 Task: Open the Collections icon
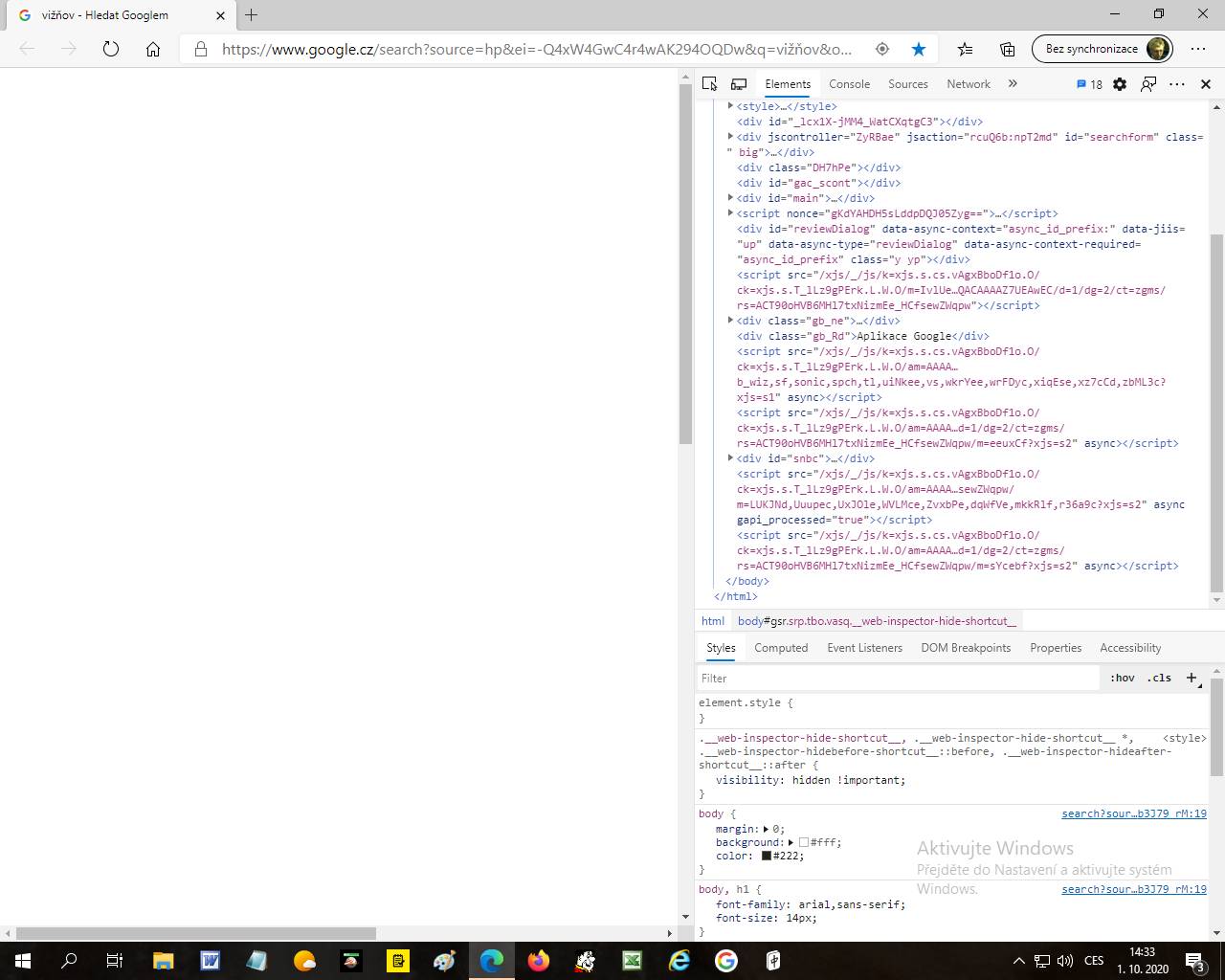[1007, 49]
